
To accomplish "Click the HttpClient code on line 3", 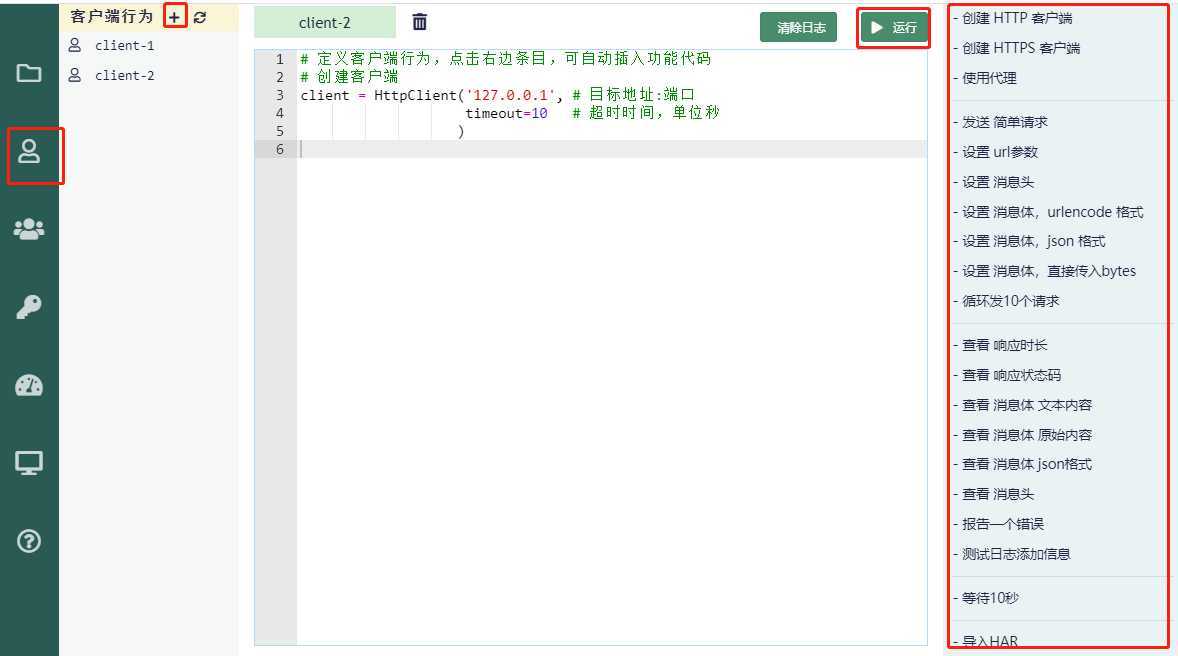I will [x=415, y=95].
